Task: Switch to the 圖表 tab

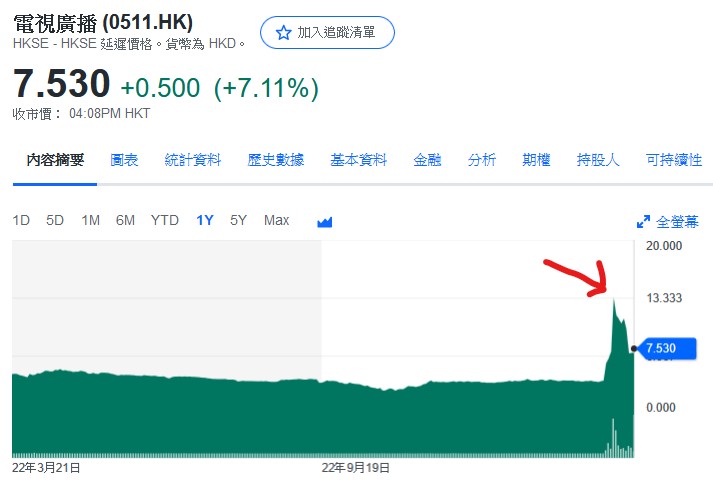Action: click(x=125, y=160)
